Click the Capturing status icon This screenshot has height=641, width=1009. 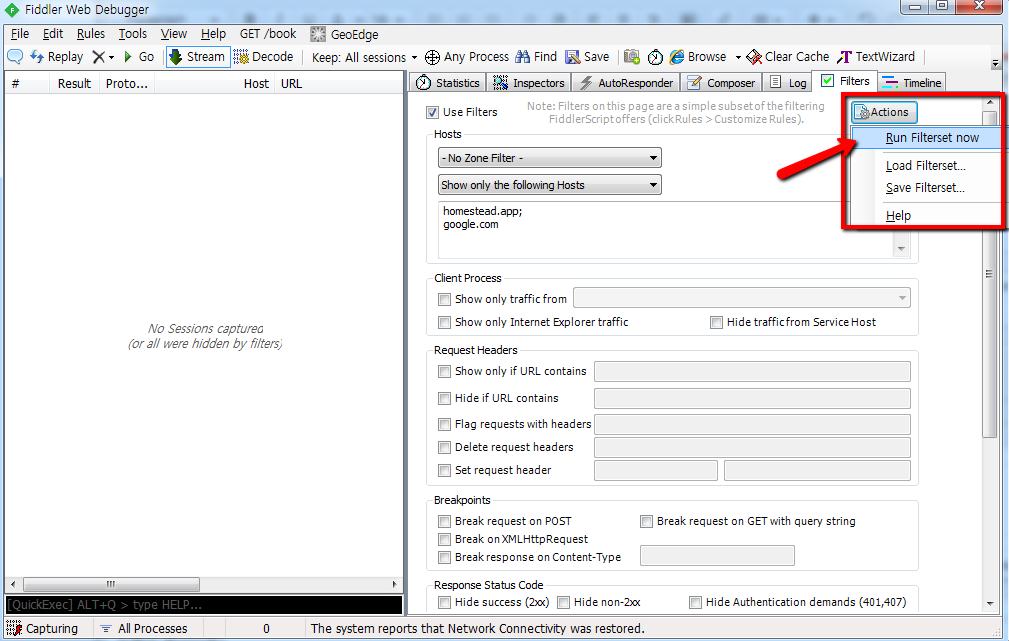click(14, 628)
